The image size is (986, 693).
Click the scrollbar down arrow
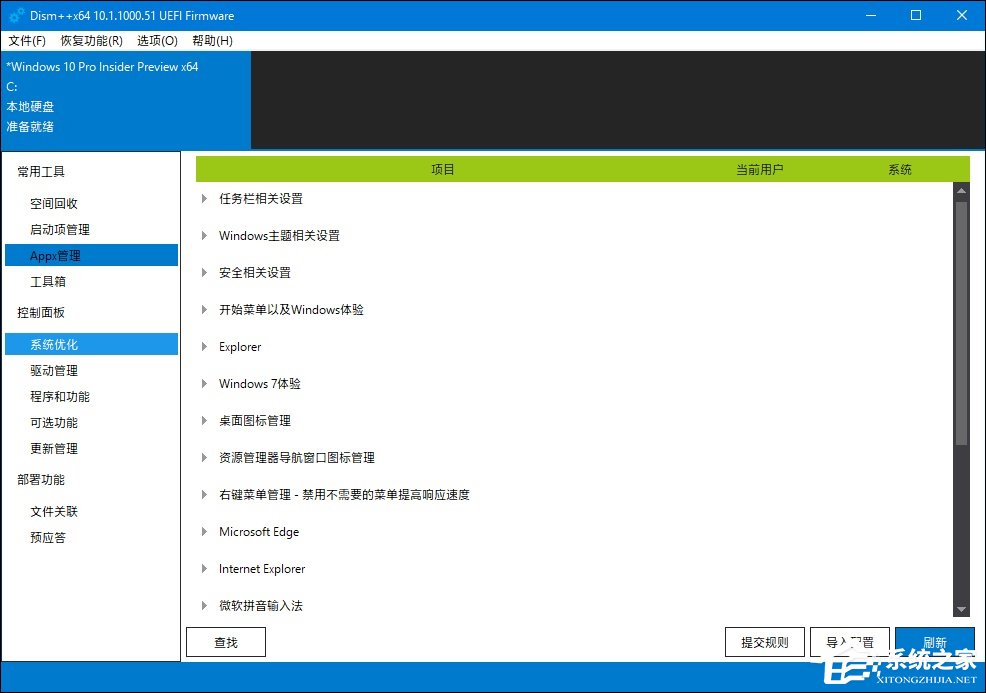click(961, 609)
